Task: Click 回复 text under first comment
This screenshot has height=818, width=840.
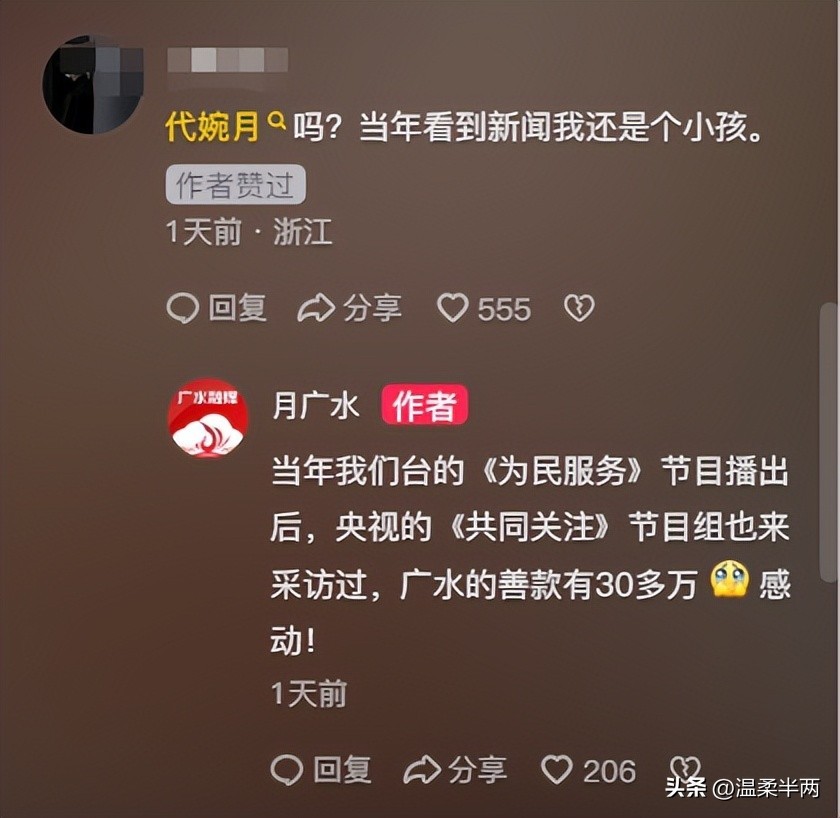Action: tap(237, 308)
